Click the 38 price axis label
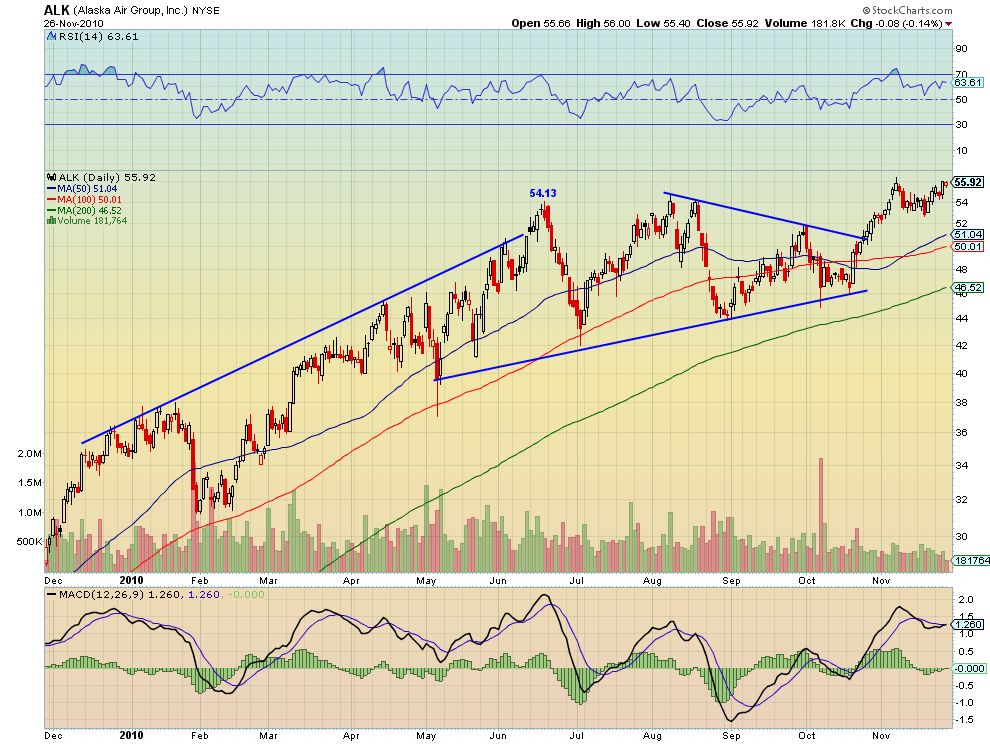The image size is (990, 744). [x=962, y=402]
